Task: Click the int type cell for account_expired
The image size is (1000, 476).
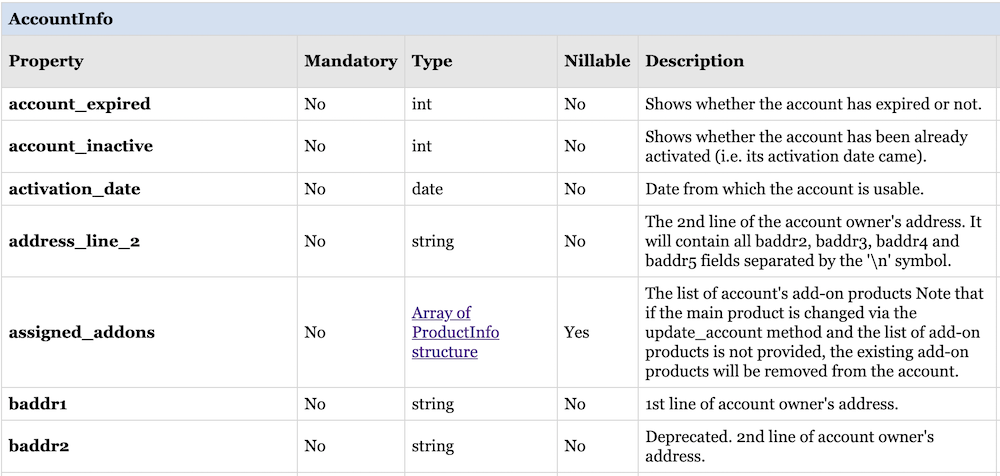Action: pyautogui.click(x=422, y=104)
